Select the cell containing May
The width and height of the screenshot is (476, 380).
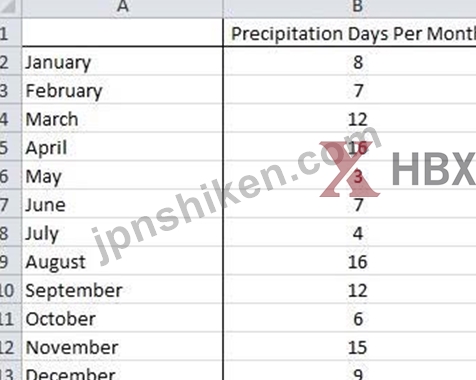click(122, 176)
